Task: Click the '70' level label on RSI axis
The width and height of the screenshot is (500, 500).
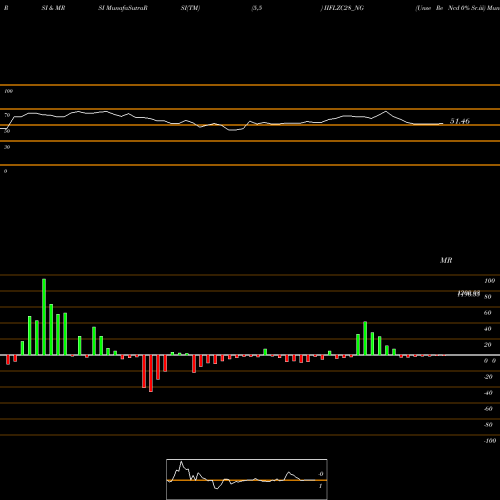Action: point(7,115)
